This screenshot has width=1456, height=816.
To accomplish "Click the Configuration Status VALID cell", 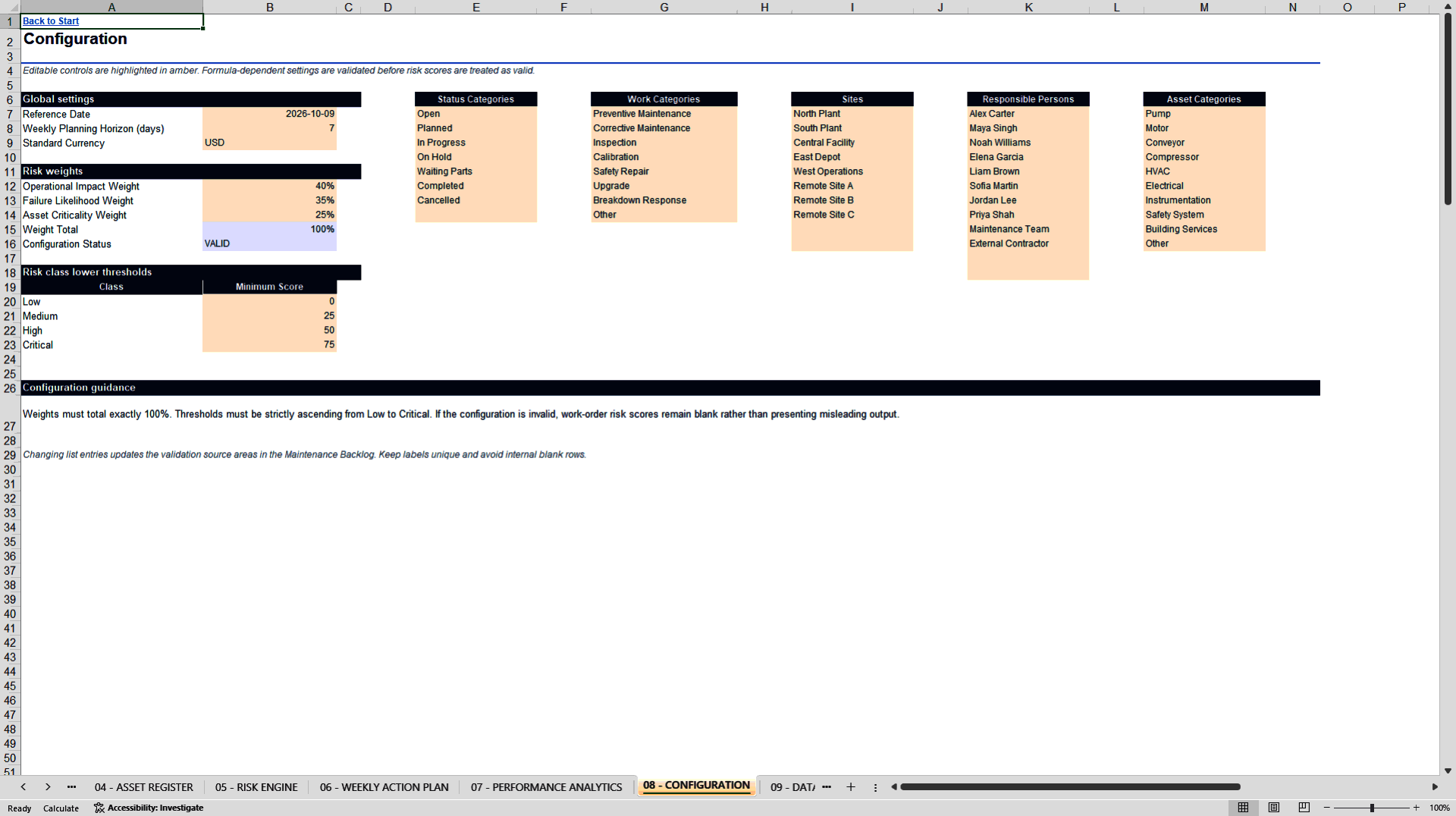I will click(269, 243).
